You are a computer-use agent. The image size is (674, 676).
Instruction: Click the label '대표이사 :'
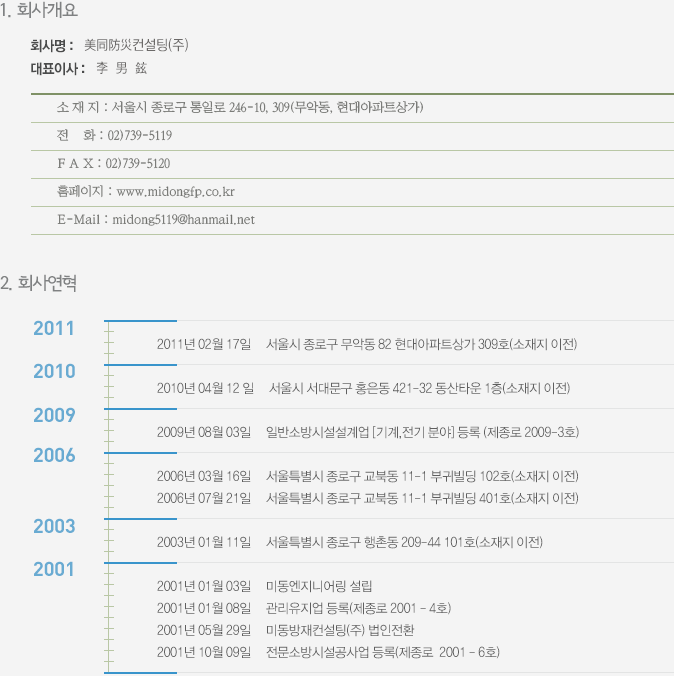[x=57, y=68]
